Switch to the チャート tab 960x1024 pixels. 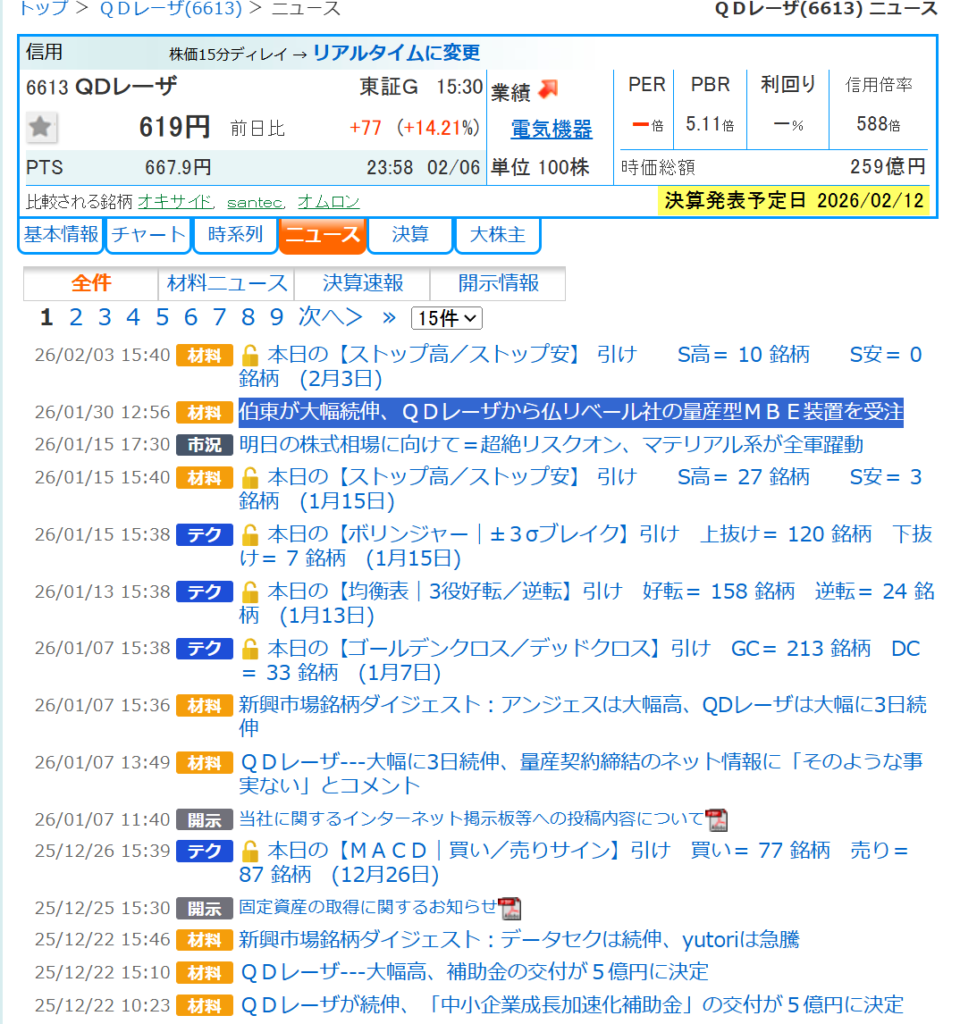pos(148,235)
